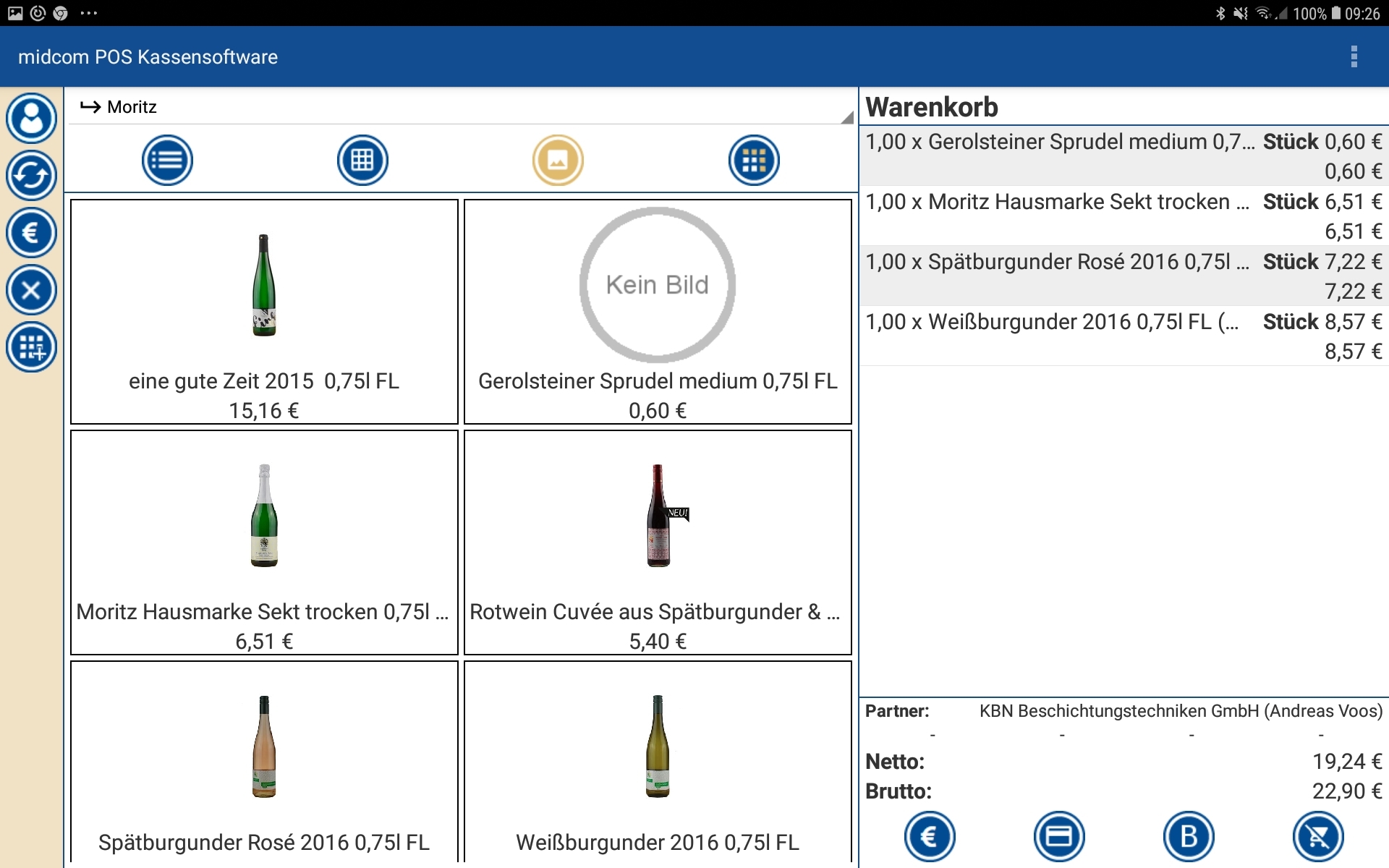Switch to tile grid view icon
This screenshot has width=1389, height=868.
tap(754, 160)
